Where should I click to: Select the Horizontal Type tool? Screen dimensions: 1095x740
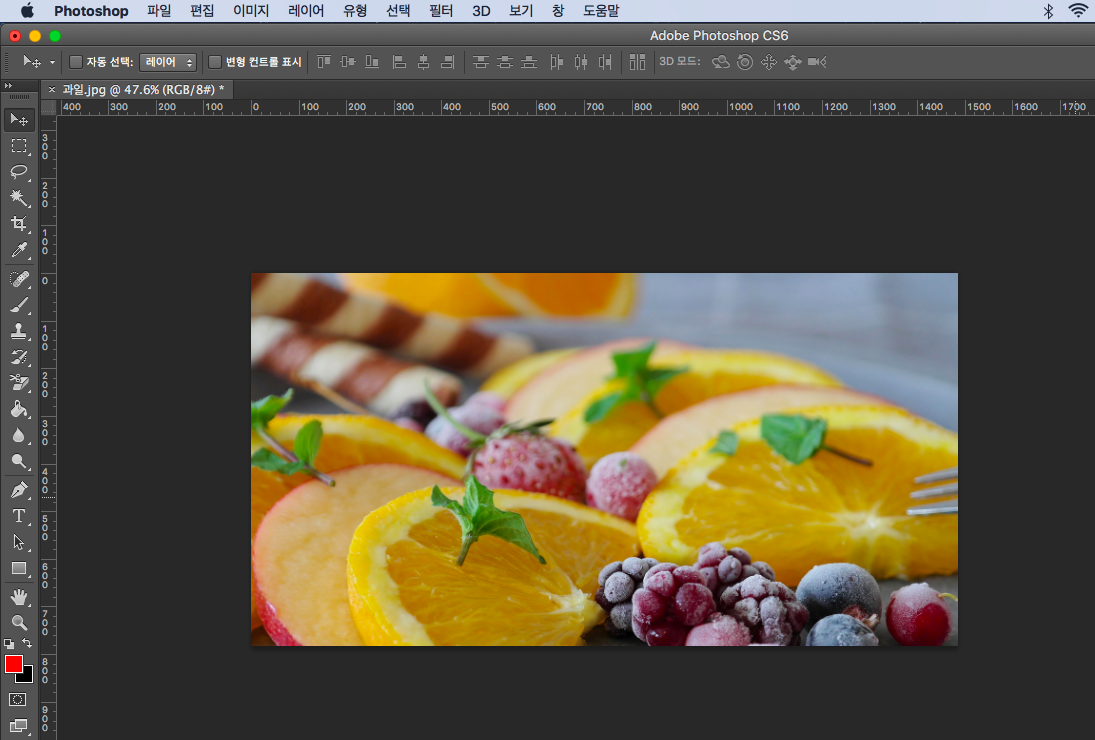[x=19, y=516]
